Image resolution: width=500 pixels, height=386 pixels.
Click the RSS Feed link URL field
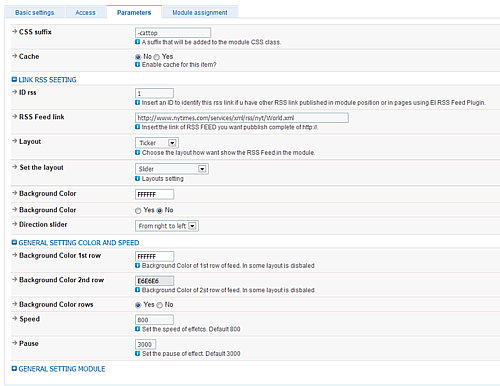[242, 118]
